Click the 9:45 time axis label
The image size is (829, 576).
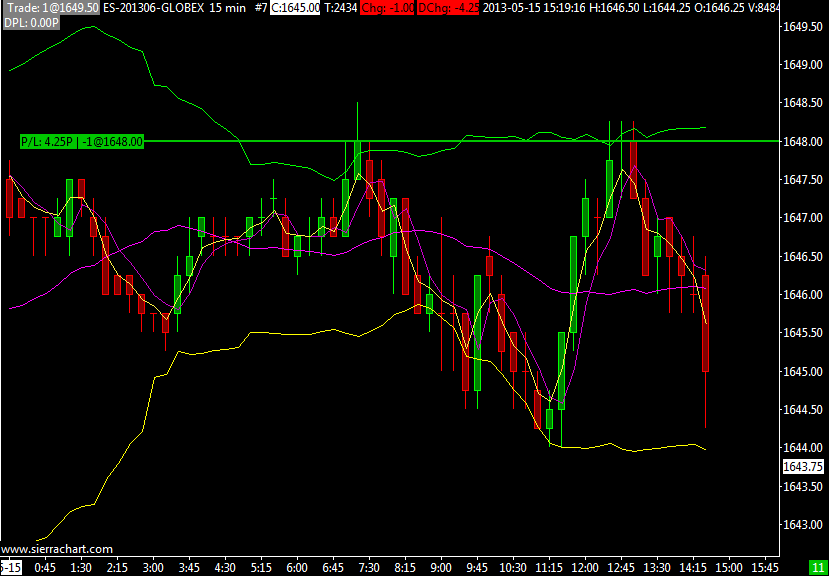(477, 566)
